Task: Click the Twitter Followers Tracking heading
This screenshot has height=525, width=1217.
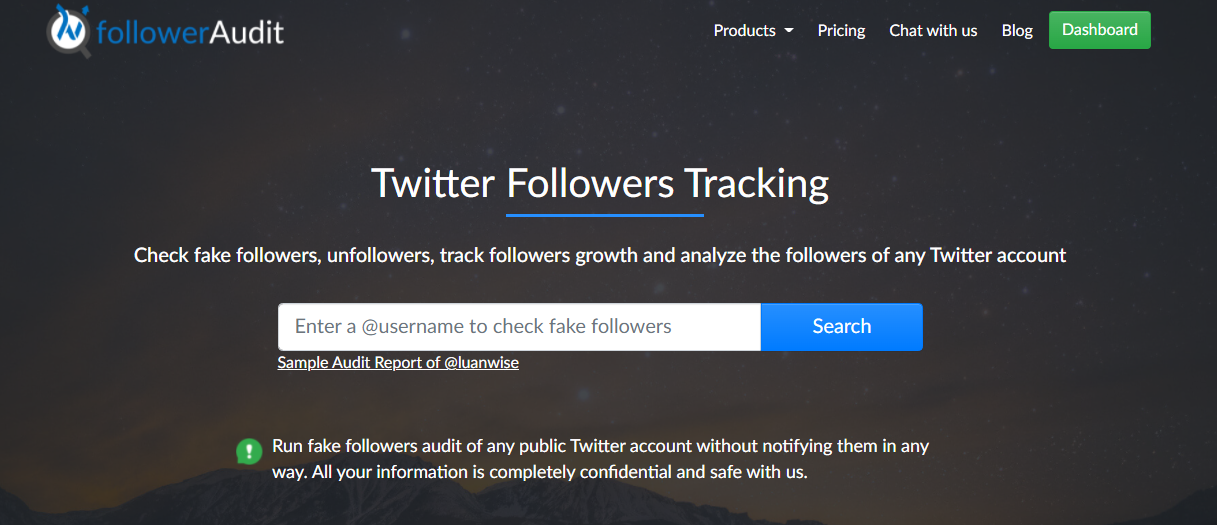Action: (600, 184)
